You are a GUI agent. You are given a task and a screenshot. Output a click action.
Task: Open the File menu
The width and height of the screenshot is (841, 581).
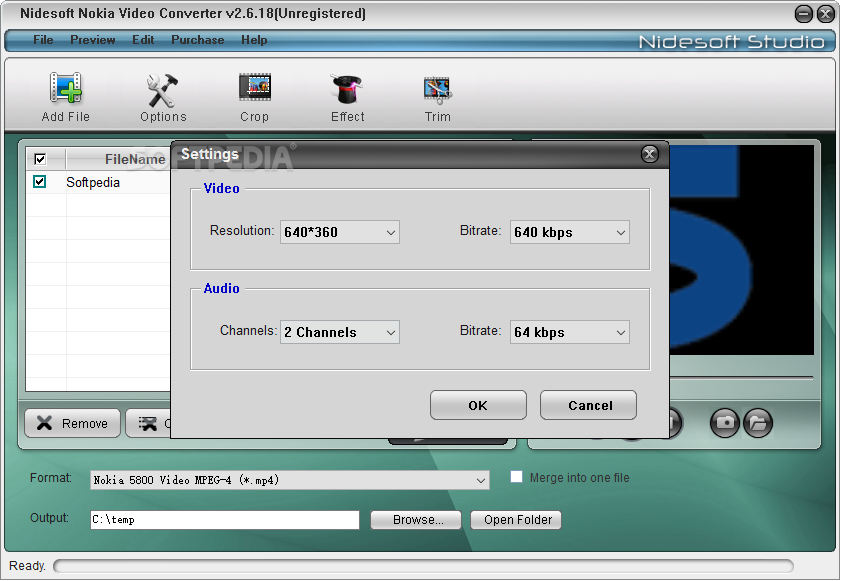(x=43, y=40)
